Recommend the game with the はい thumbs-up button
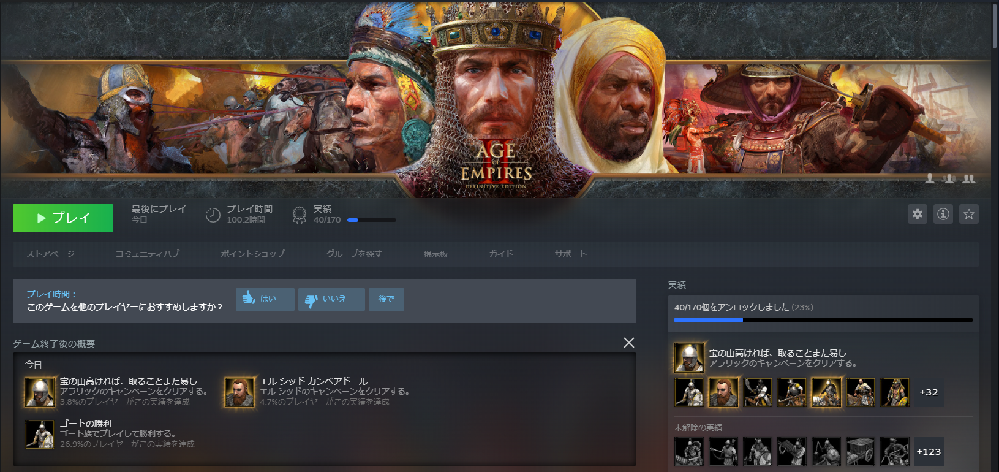The height and width of the screenshot is (472, 999). pyautogui.click(x=265, y=299)
